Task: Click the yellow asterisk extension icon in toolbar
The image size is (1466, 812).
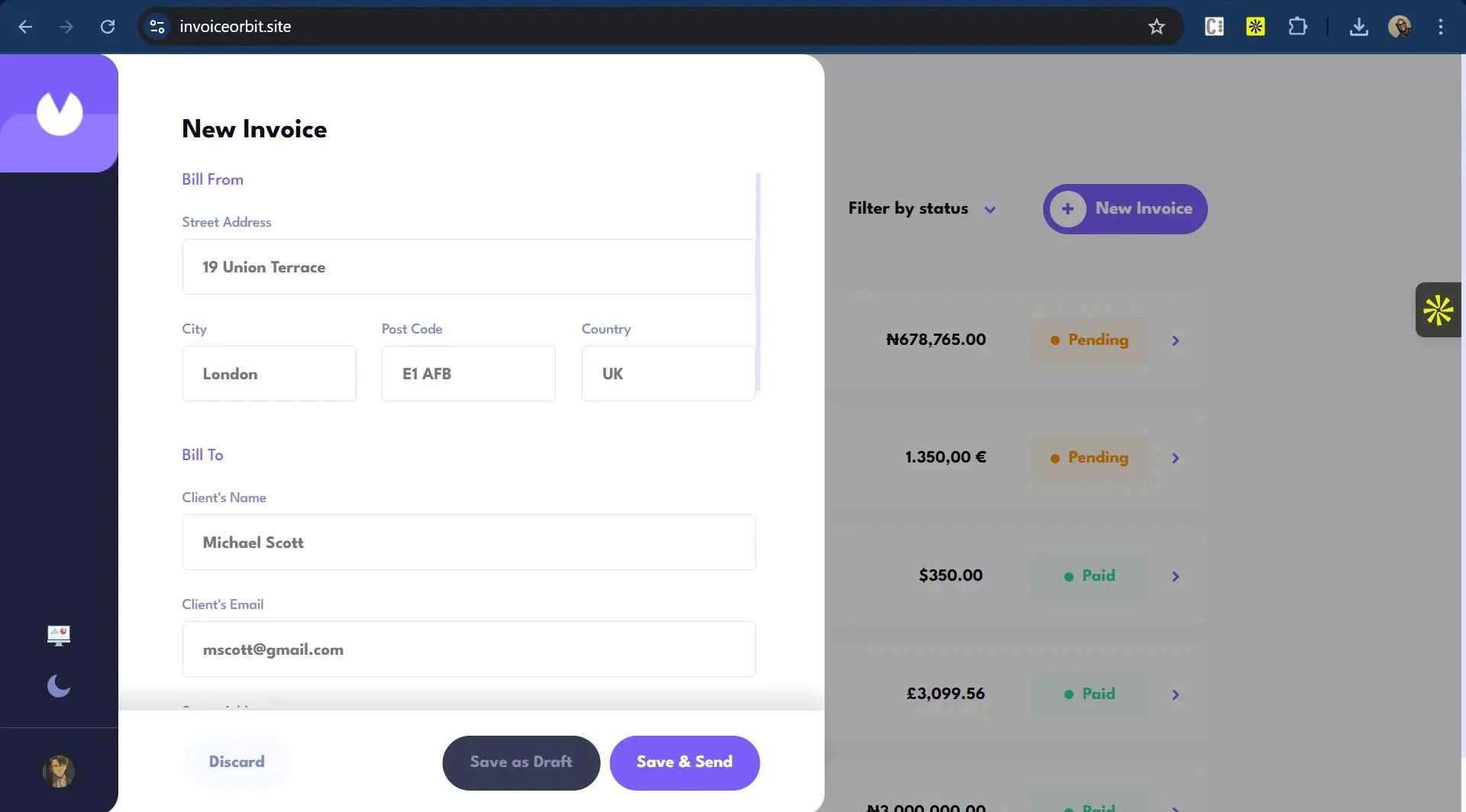Action: point(1255,27)
